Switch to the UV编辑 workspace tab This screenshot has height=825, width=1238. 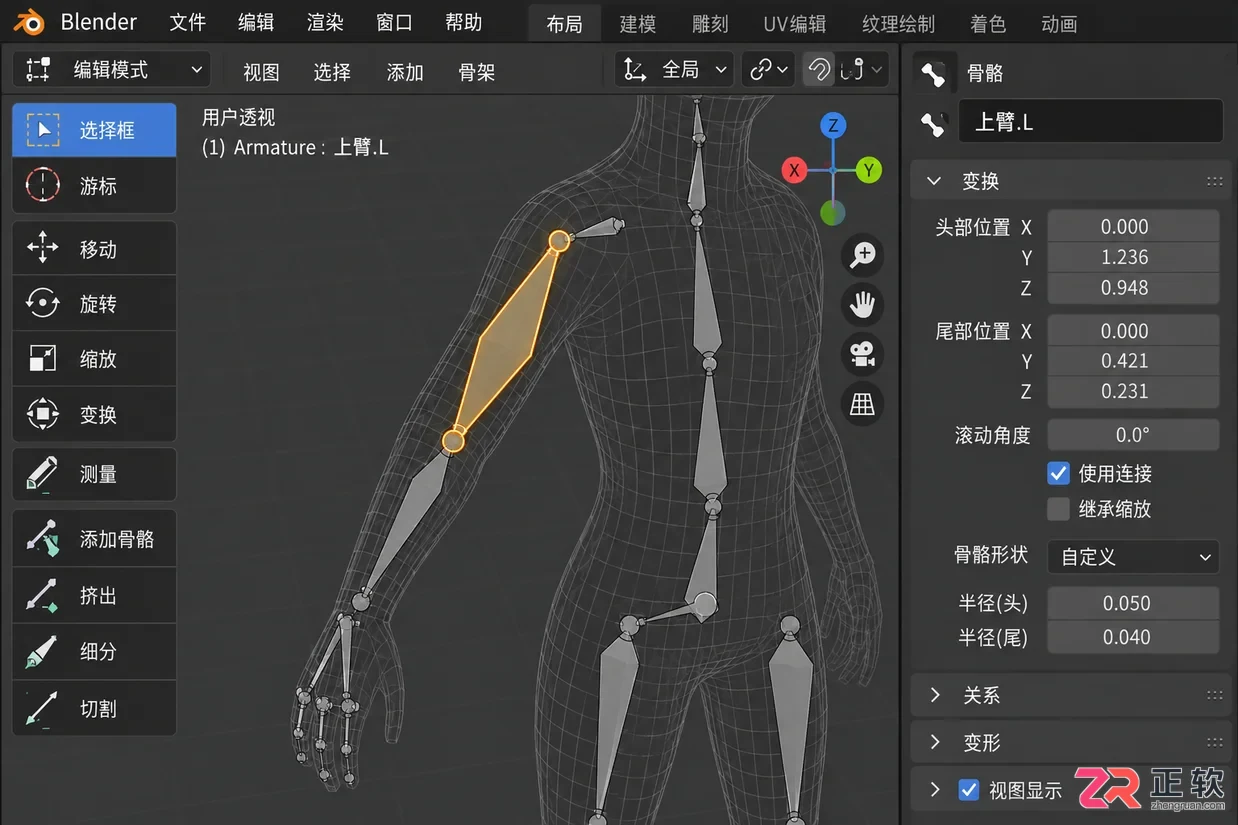point(795,24)
